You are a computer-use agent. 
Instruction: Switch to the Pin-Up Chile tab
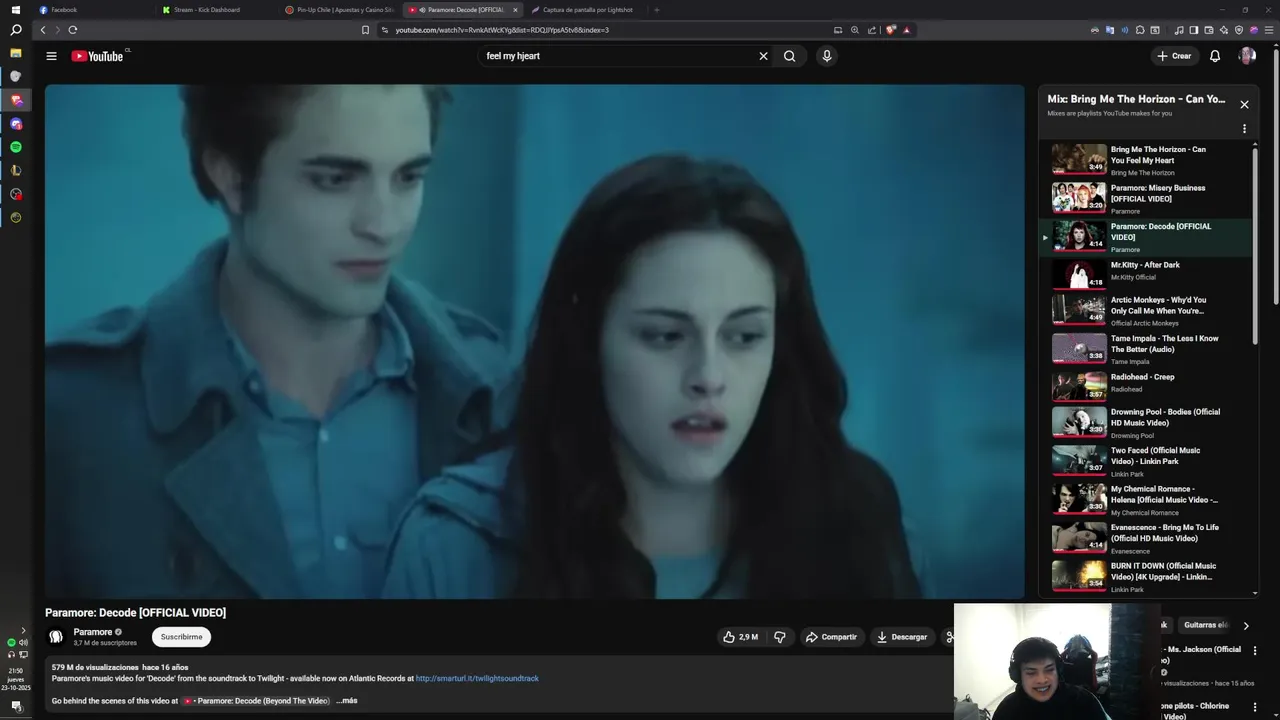340,10
